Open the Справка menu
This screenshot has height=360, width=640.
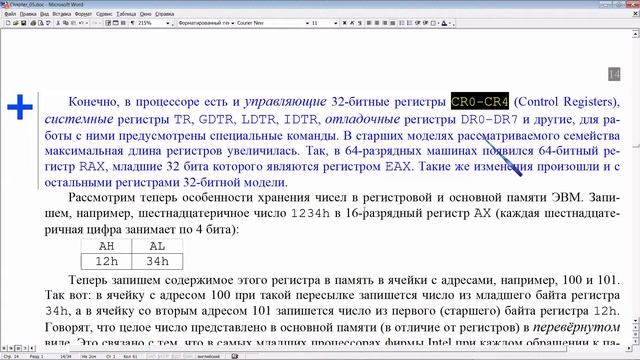click(x=164, y=14)
